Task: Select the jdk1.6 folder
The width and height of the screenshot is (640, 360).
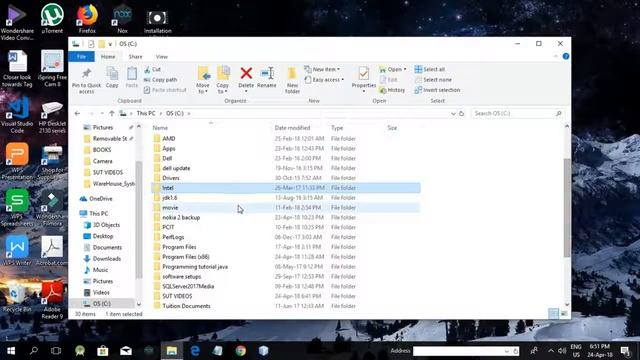Action: [x=286, y=198]
